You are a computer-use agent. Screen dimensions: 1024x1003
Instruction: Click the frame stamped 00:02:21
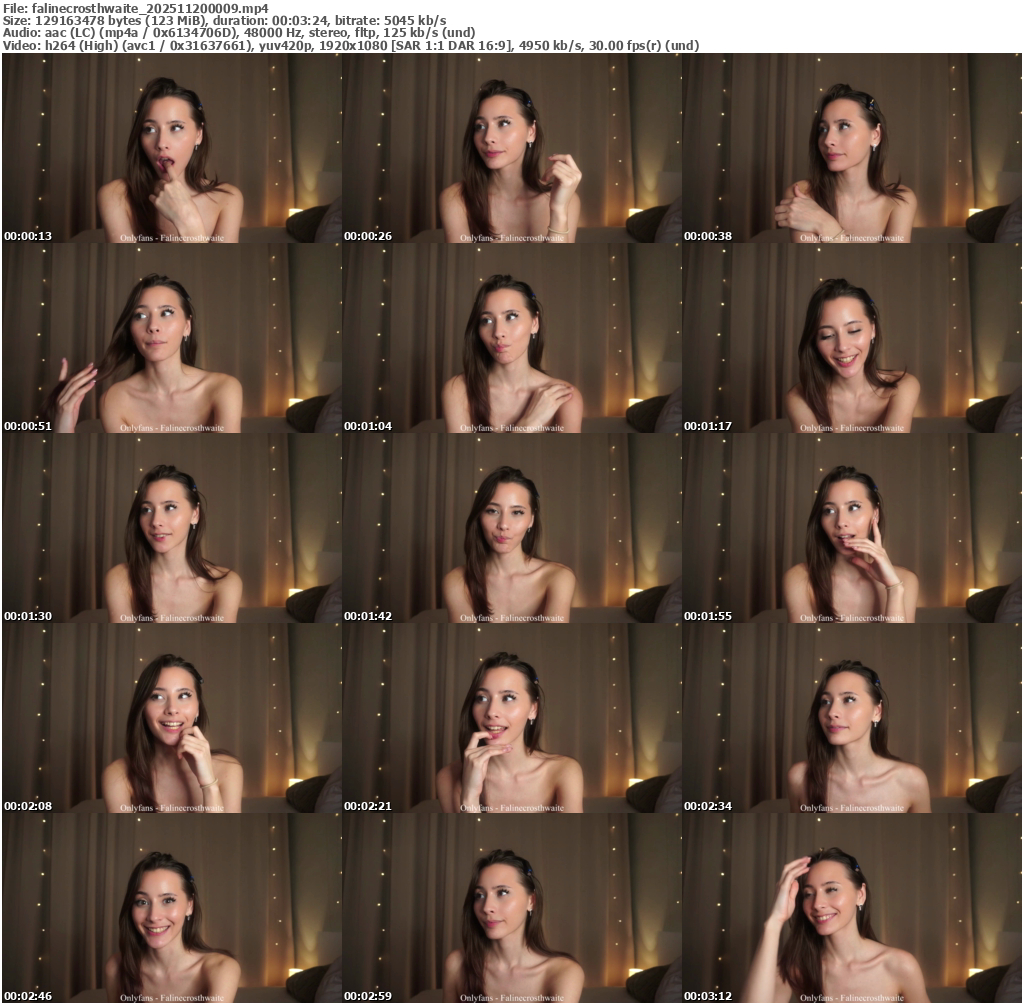point(512,718)
